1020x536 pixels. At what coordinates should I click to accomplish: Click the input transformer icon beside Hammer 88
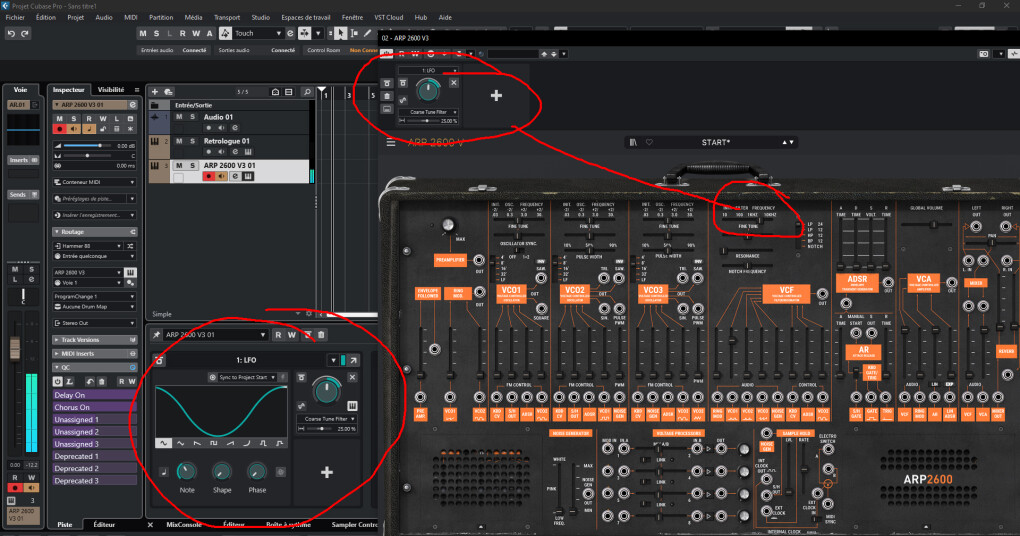pos(130,246)
